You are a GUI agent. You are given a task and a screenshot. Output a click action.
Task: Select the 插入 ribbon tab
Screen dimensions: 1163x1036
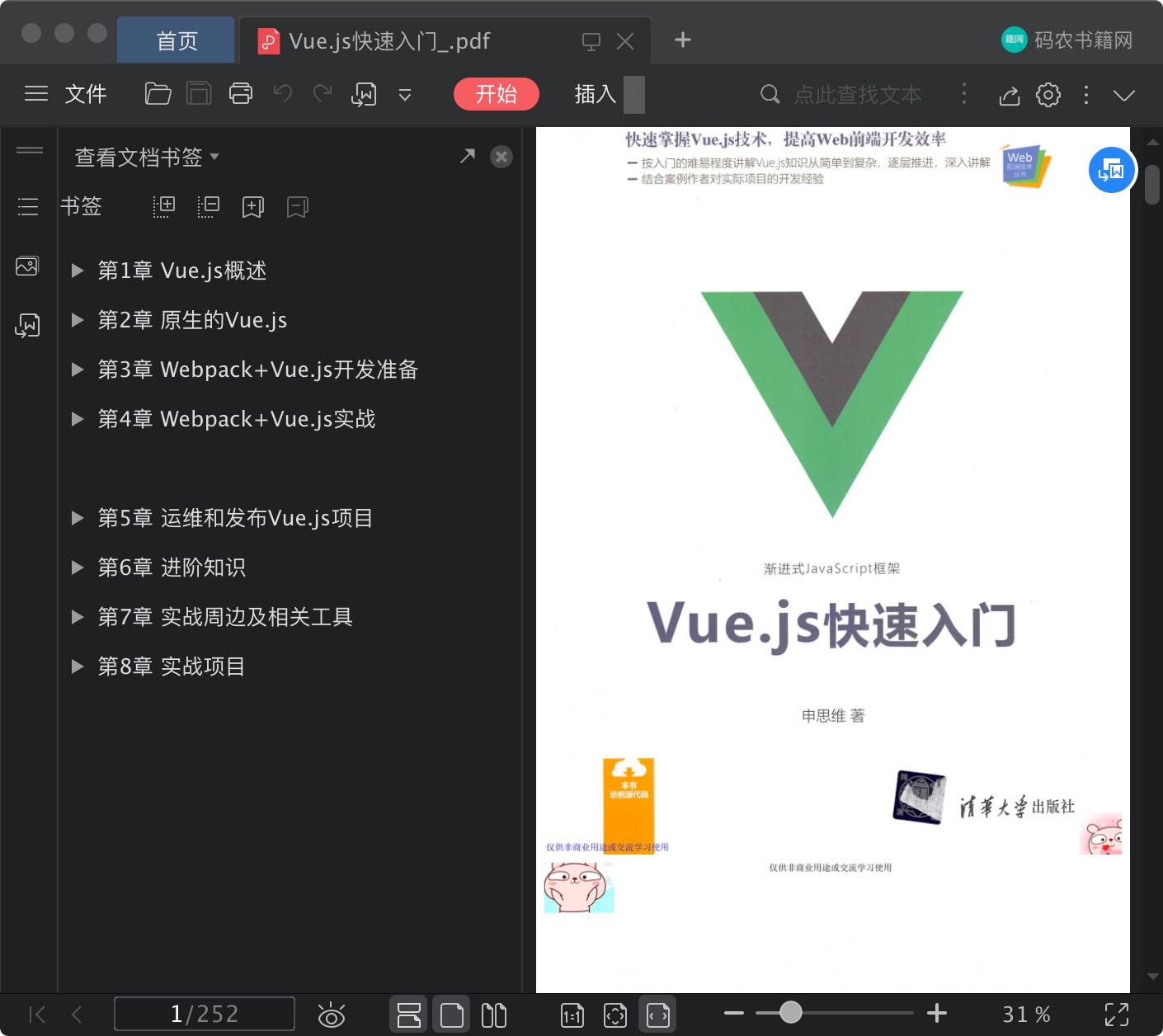click(596, 94)
